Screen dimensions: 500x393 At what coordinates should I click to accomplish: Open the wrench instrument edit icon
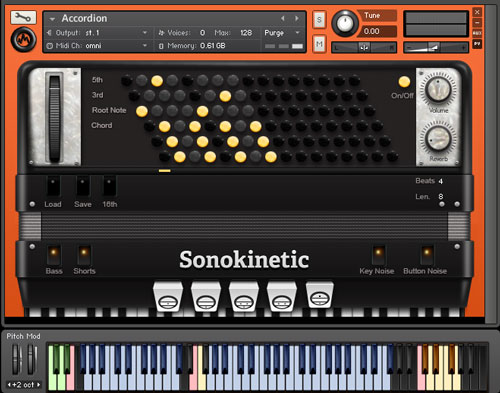(23, 18)
